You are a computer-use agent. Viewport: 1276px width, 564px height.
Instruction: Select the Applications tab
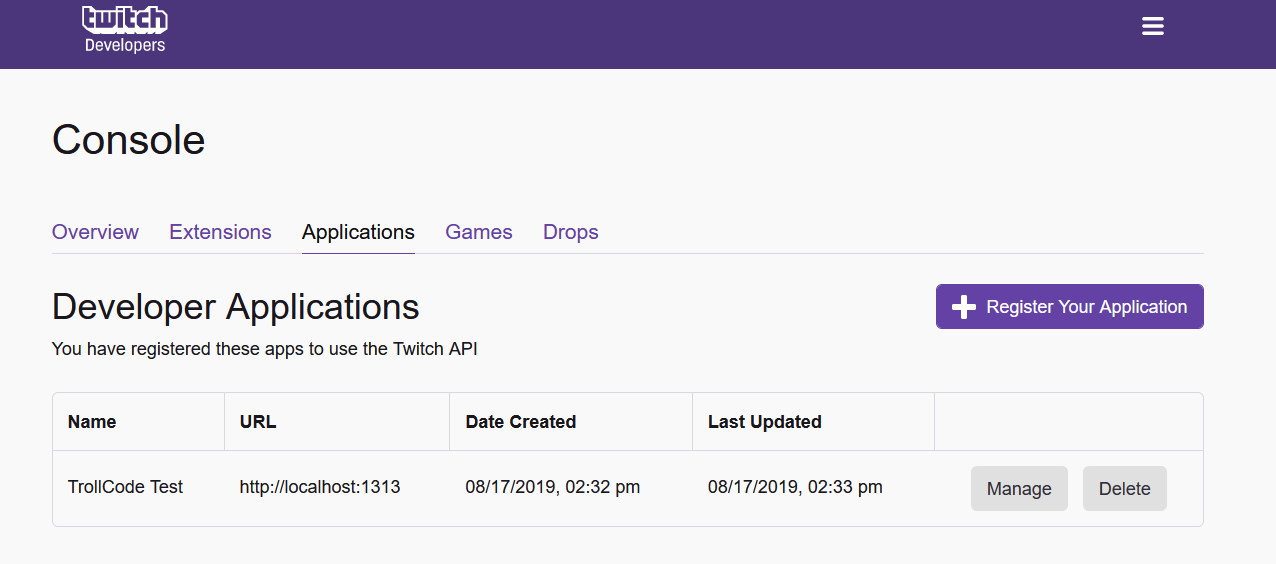[x=358, y=232]
